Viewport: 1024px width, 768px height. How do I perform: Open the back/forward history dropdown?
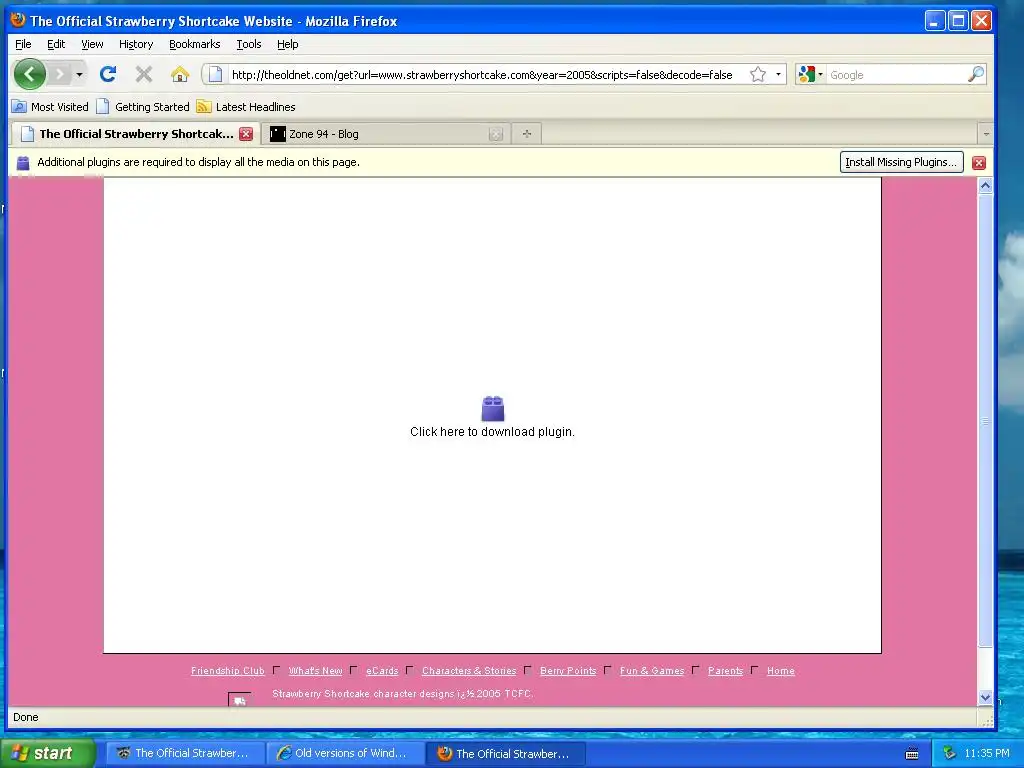(79, 74)
